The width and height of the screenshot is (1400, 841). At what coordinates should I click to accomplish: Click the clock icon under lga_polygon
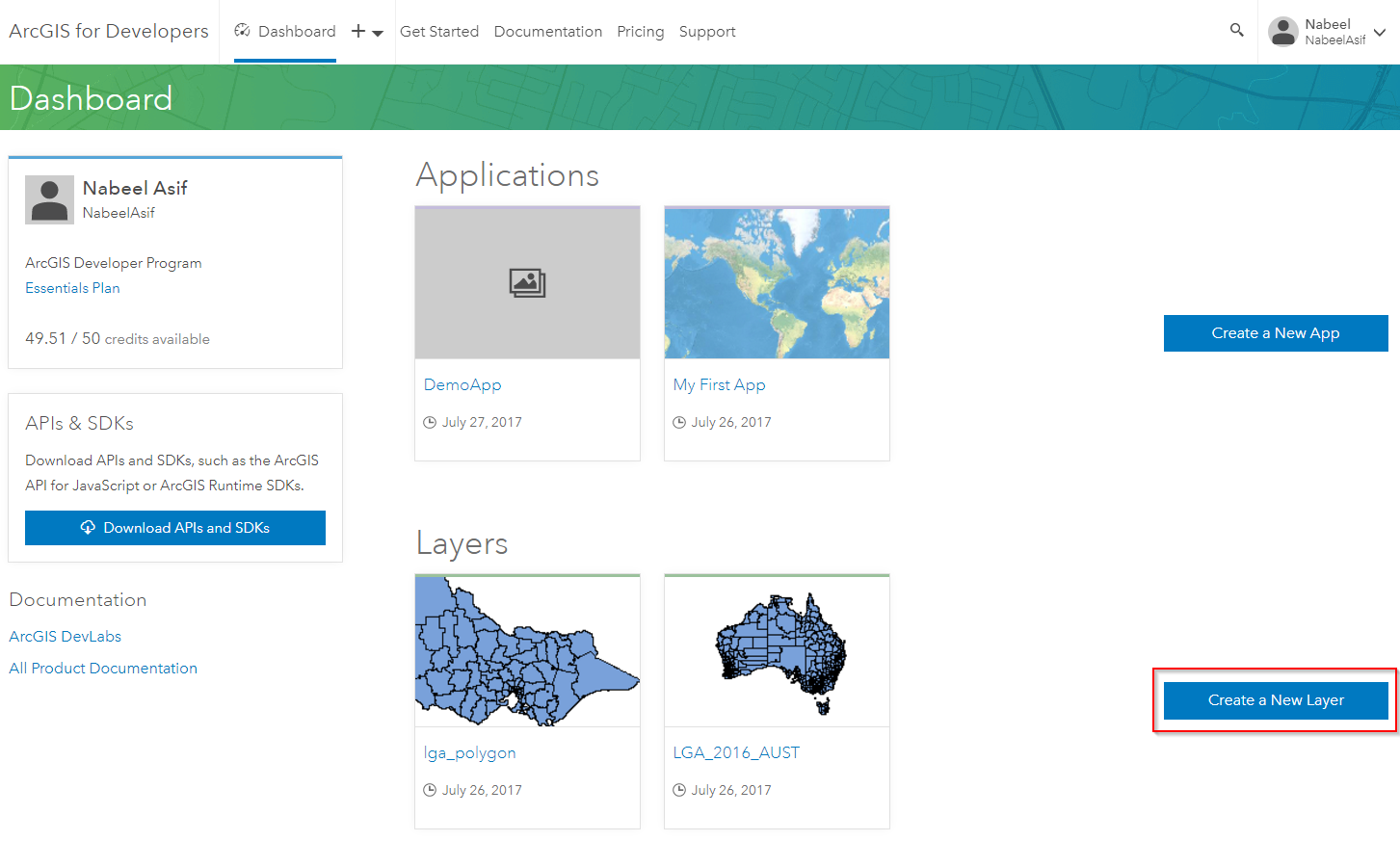tap(430, 790)
